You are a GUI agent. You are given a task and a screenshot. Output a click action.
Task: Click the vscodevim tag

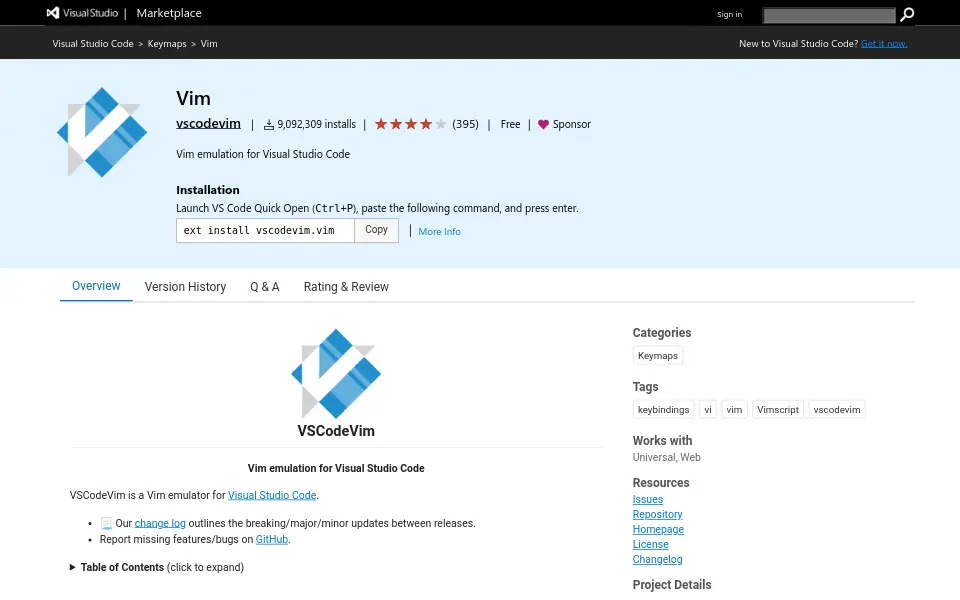pyautogui.click(x=836, y=410)
